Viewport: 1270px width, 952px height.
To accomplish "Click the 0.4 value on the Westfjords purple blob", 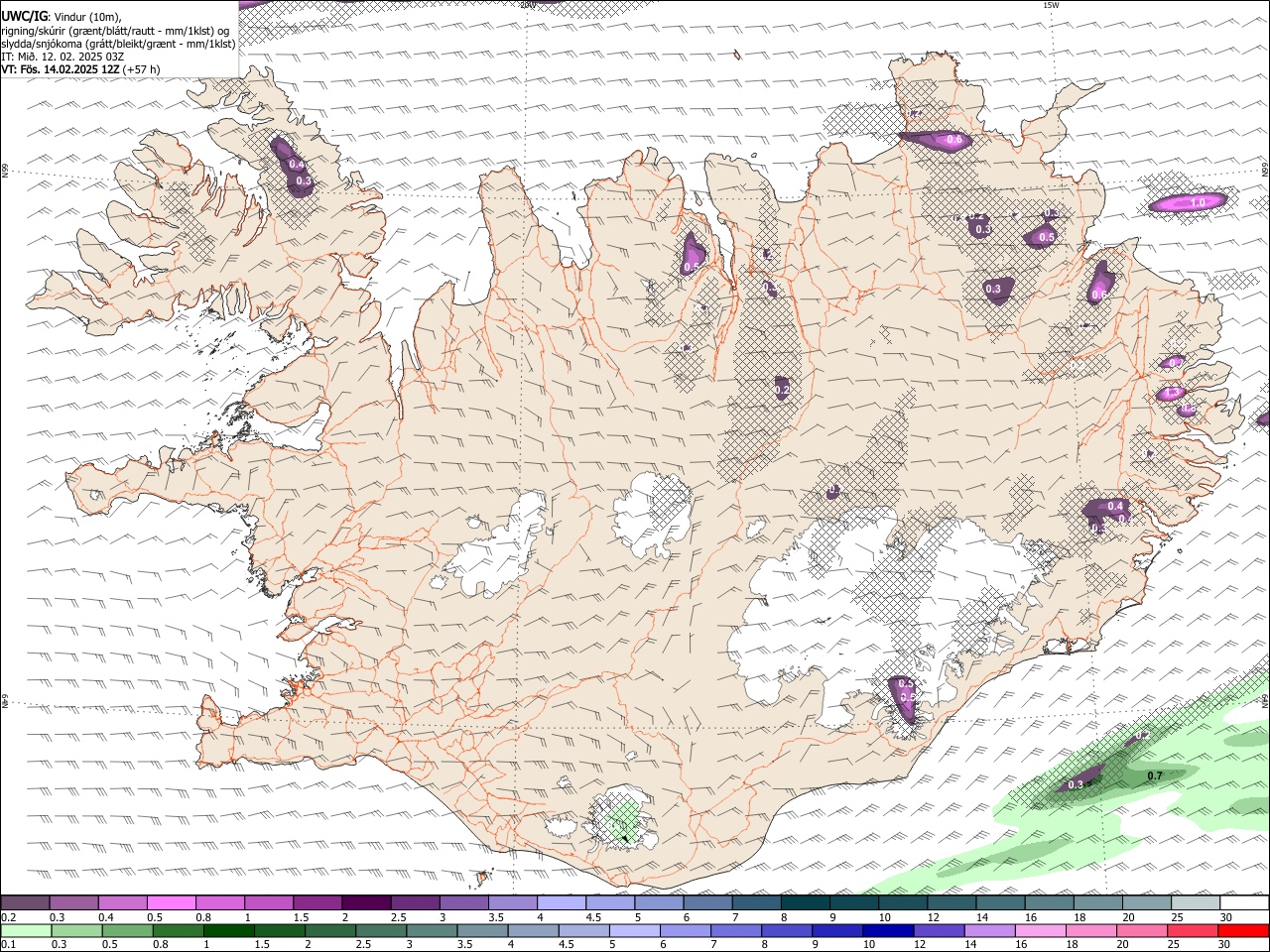I will coord(296,164).
